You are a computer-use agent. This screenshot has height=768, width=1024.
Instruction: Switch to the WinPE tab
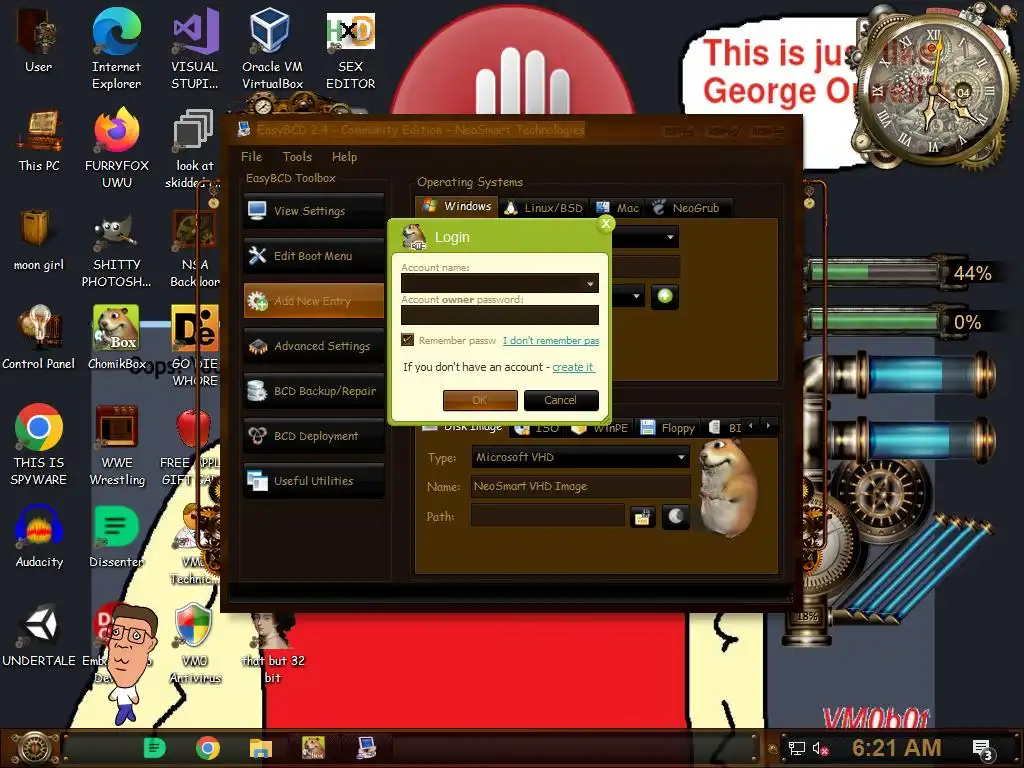pyautogui.click(x=600, y=428)
